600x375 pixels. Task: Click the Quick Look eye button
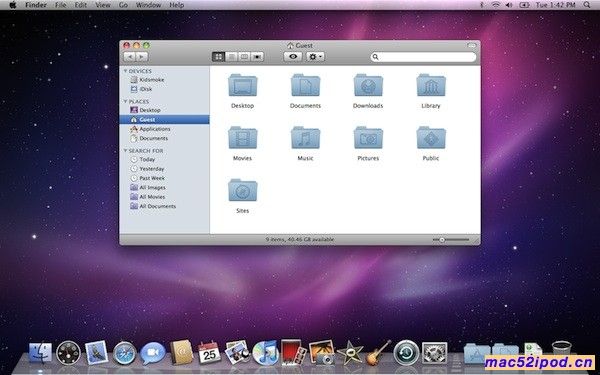coord(293,57)
